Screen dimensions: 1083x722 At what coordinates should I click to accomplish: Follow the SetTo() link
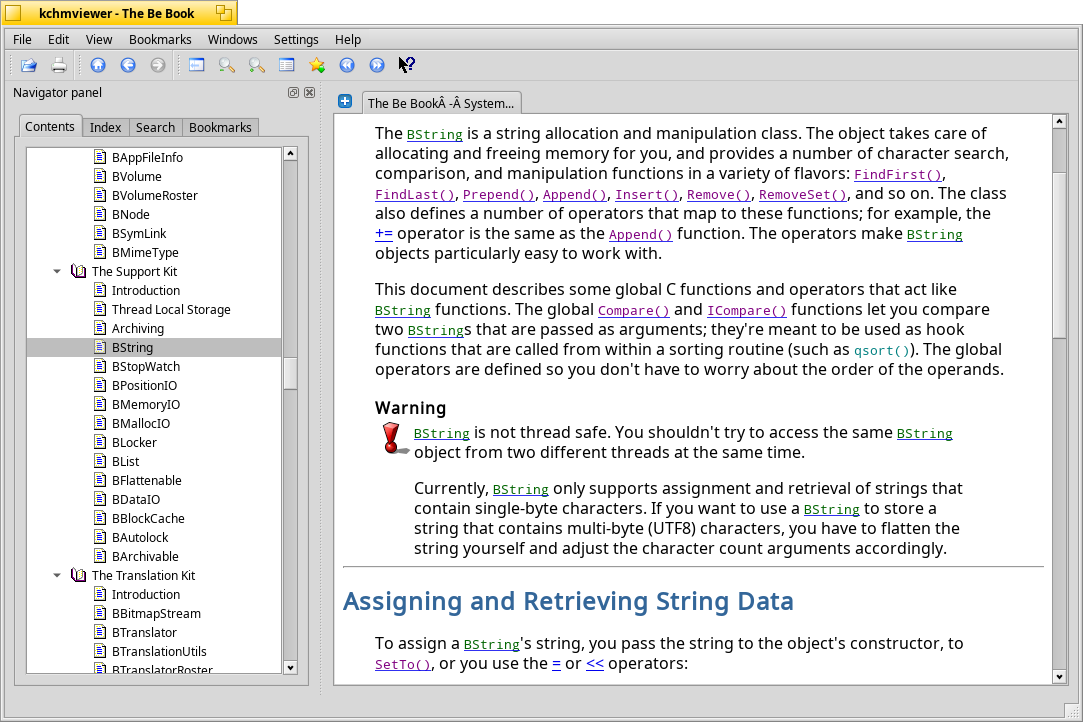click(403, 665)
